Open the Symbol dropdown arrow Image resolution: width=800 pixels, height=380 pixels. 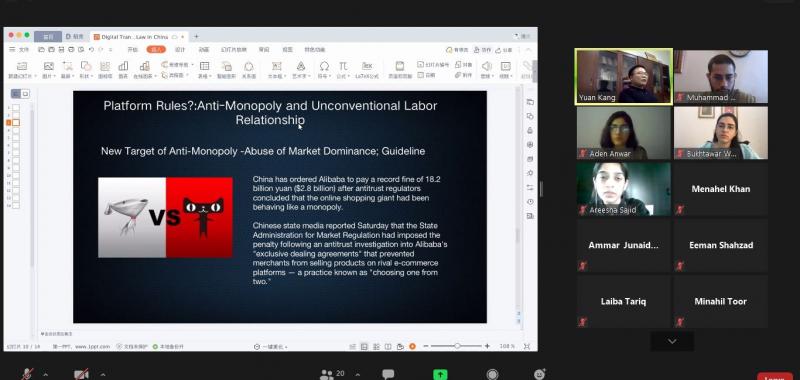tap(330, 75)
